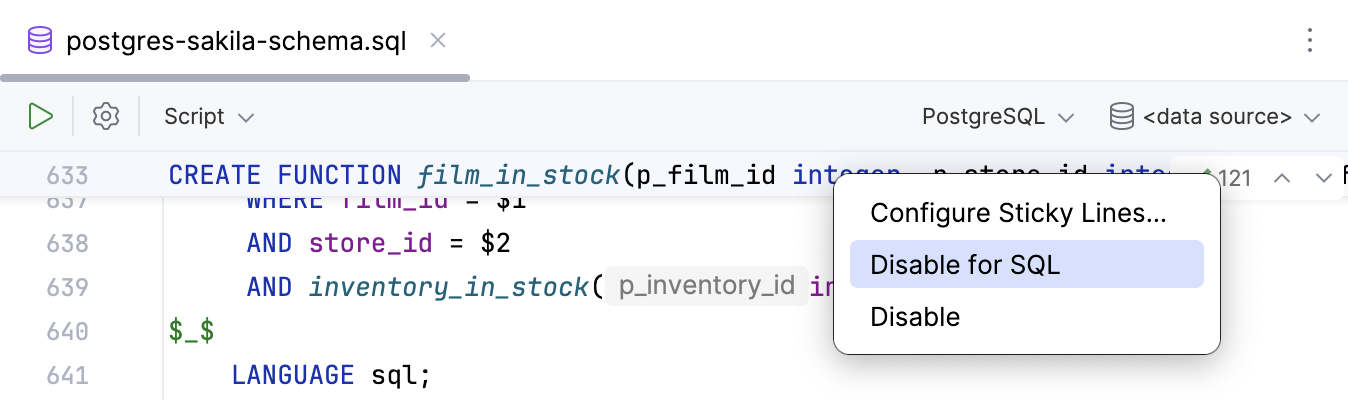Jump to next highlighted problem arrow
The width and height of the screenshot is (1348, 400).
click(1323, 178)
